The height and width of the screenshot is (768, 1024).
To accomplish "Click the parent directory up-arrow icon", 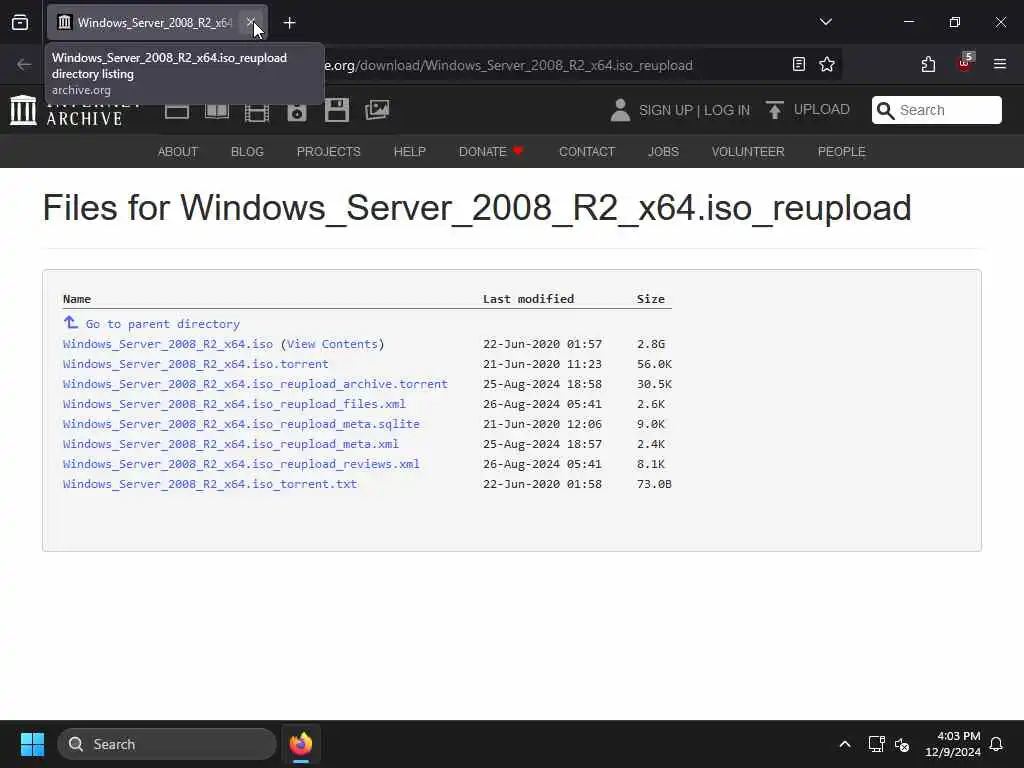I will (x=71, y=323).
